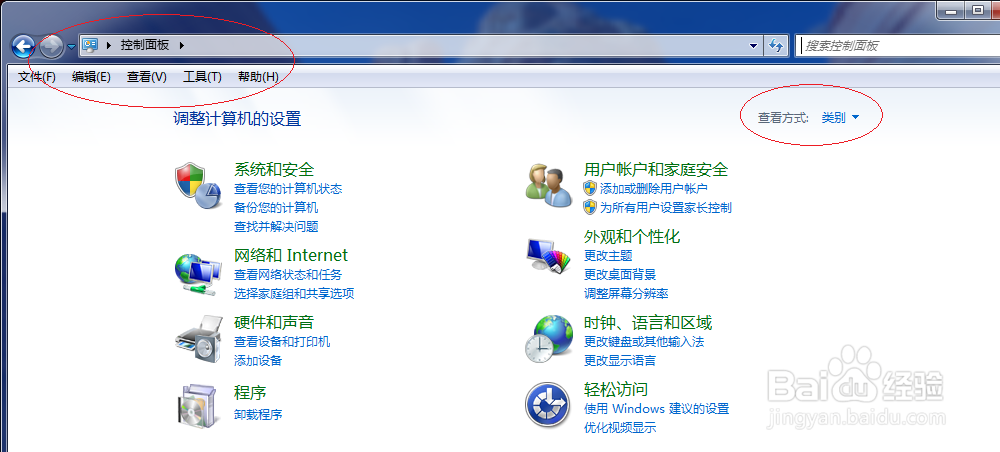Click the 程序 disc box icon

coord(196,406)
